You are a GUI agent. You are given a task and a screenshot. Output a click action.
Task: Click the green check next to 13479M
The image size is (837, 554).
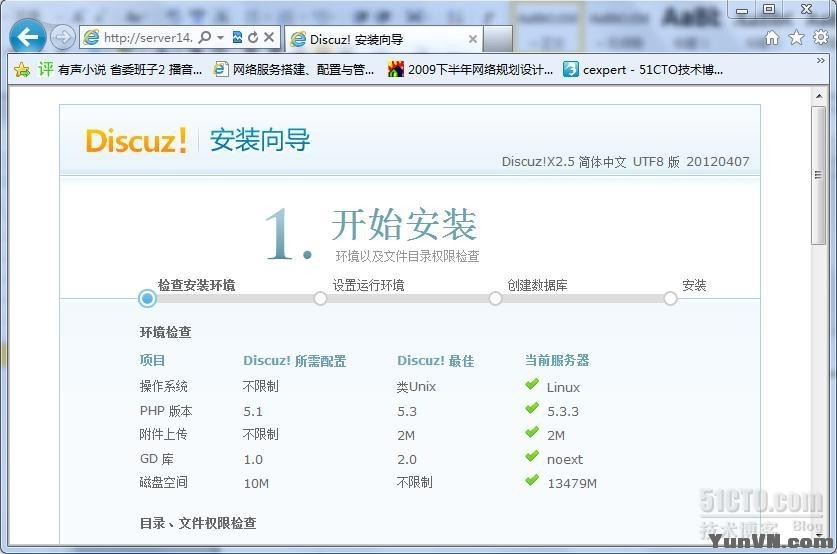(x=532, y=480)
